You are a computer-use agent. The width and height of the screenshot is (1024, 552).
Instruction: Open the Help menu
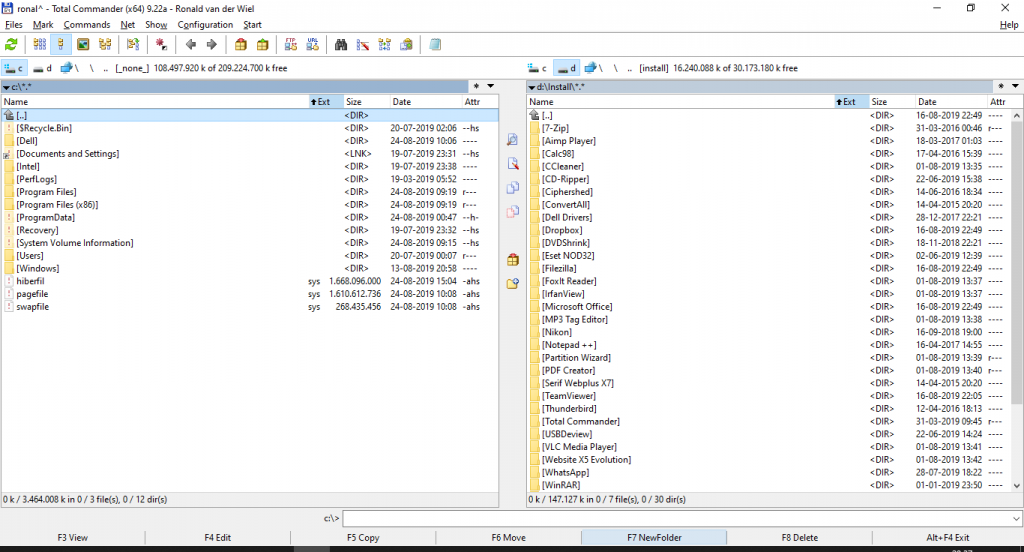[x=1008, y=25]
